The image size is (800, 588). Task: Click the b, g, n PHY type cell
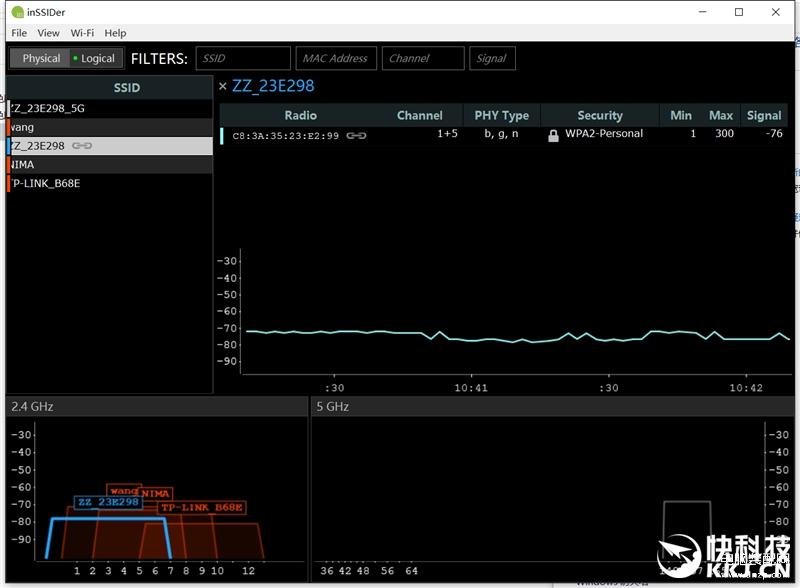coord(501,134)
